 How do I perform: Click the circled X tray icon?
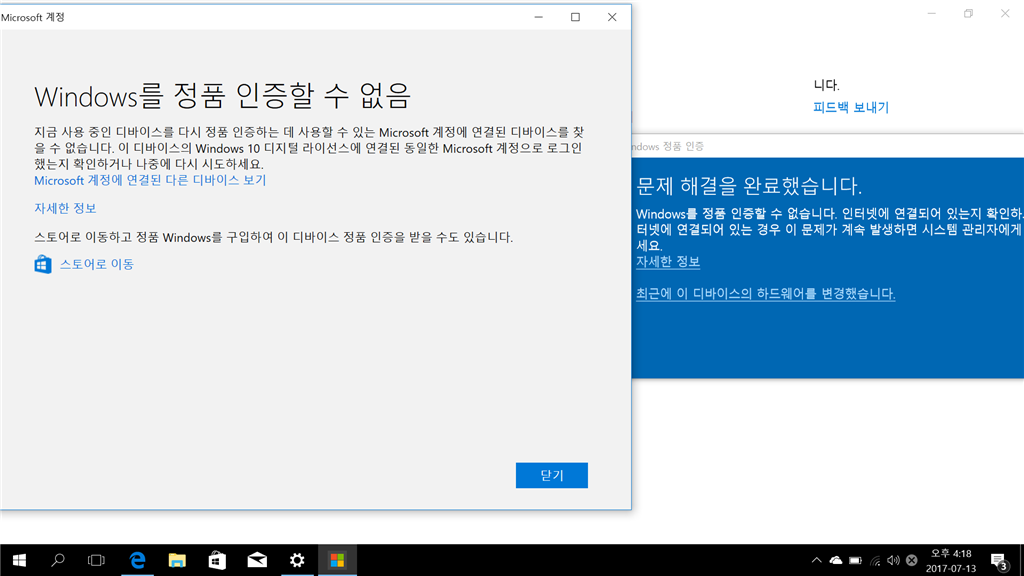point(912,560)
